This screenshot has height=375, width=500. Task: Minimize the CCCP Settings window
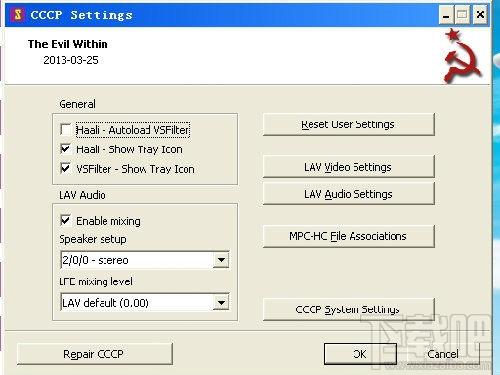[446, 15]
